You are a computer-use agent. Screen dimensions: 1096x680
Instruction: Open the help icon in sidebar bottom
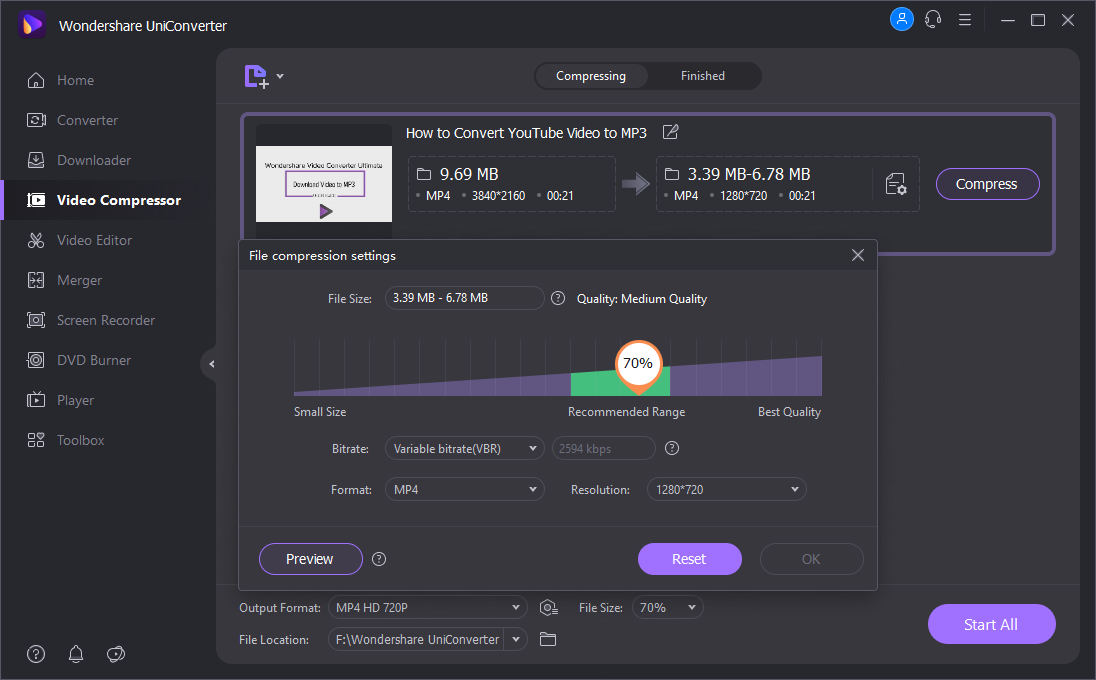click(x=36, y=654)
